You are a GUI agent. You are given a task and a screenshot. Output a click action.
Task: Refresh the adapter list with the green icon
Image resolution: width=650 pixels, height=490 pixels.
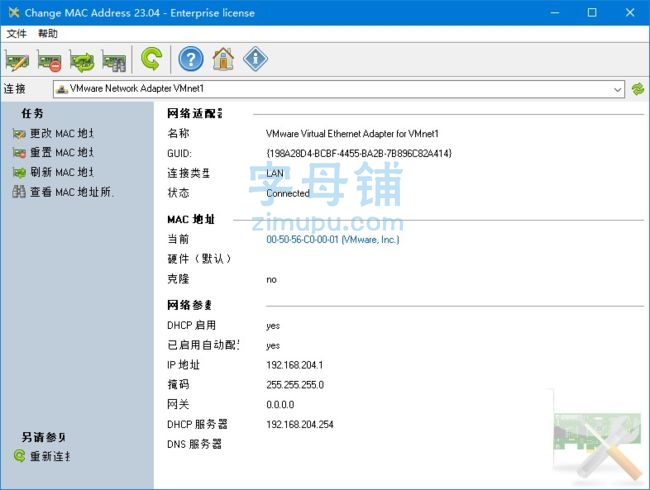click(638, 89)
